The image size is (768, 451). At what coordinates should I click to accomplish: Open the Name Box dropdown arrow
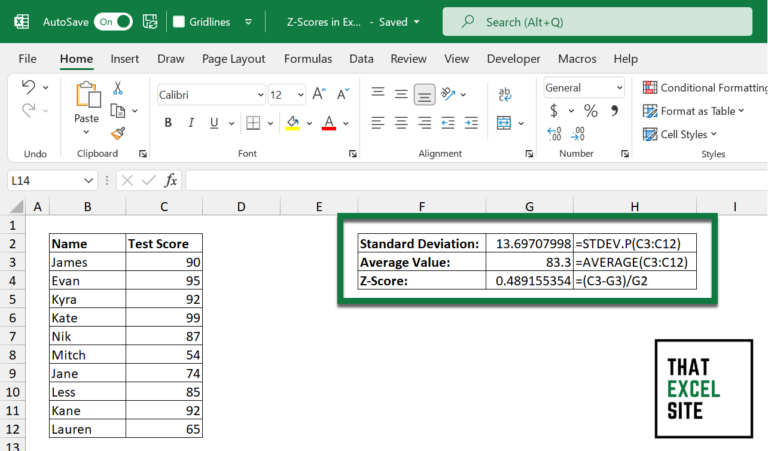[x=90, y=180]
